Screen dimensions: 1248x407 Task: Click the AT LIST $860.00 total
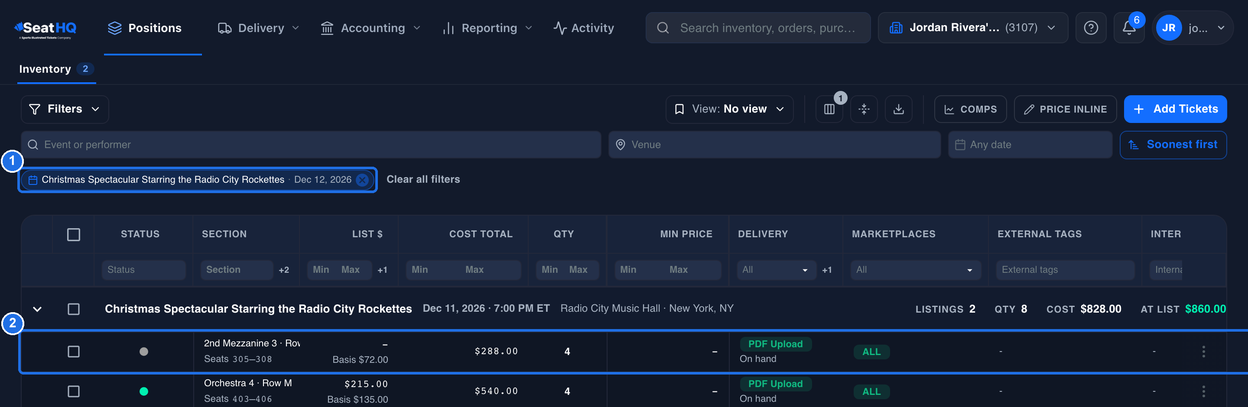coord(1183,309)
